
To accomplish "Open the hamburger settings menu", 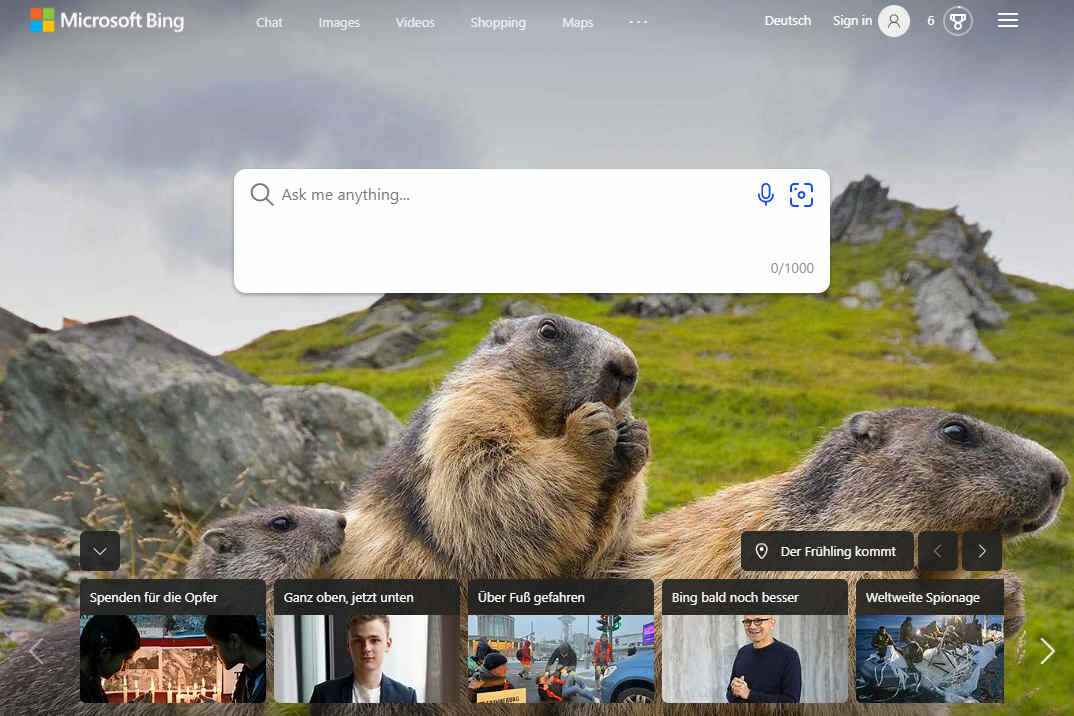I will coord(1008,21).
